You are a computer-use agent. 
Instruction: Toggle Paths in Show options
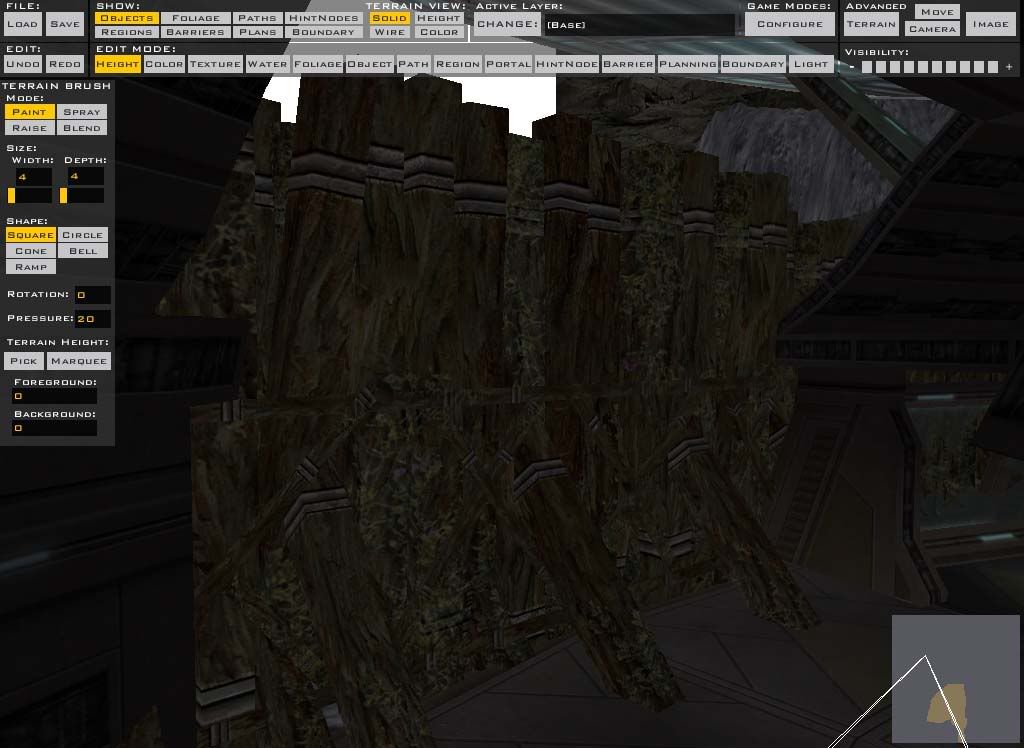[x=257, y=18]
